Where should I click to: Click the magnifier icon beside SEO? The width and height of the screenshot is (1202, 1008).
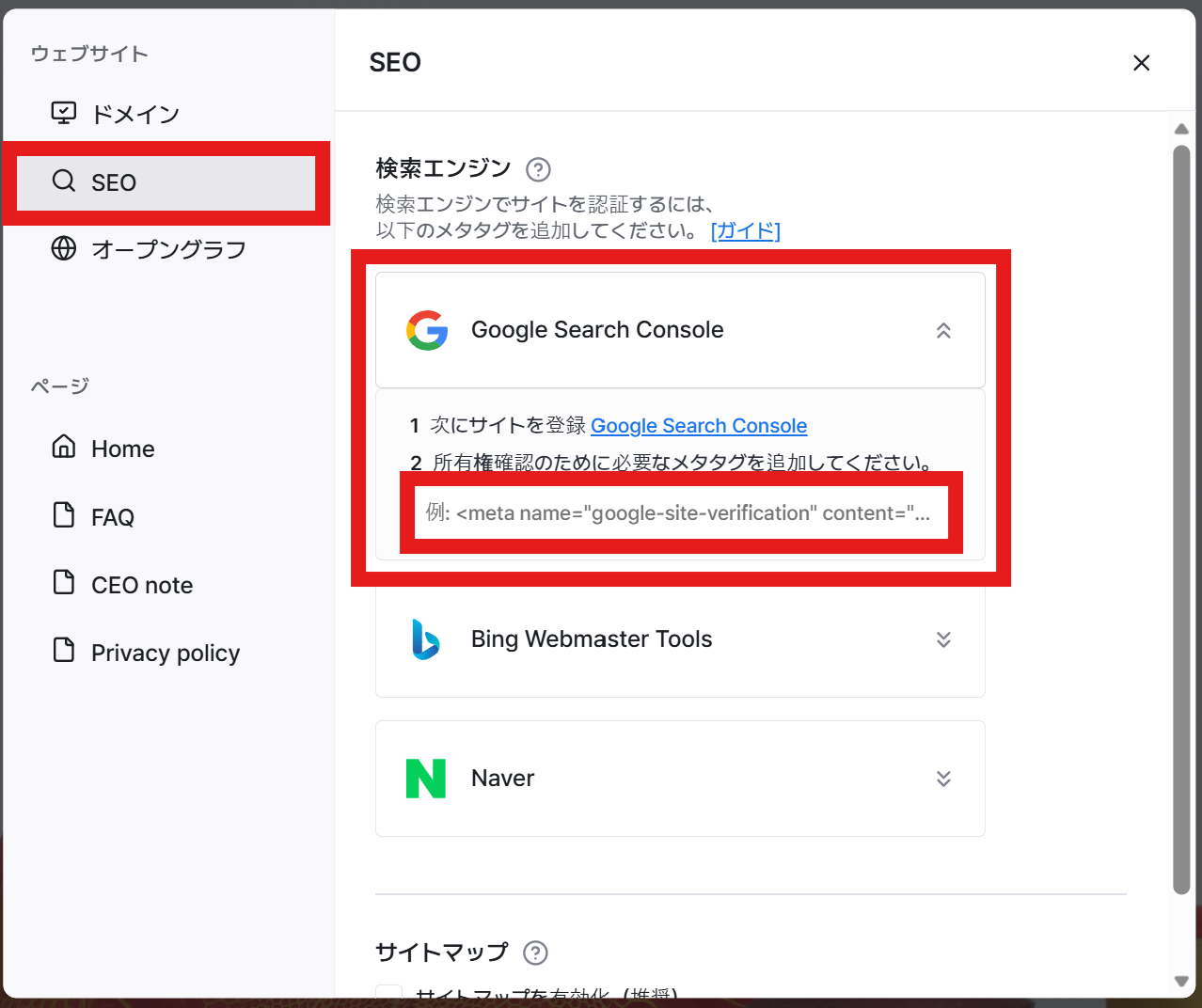(64, 181)
